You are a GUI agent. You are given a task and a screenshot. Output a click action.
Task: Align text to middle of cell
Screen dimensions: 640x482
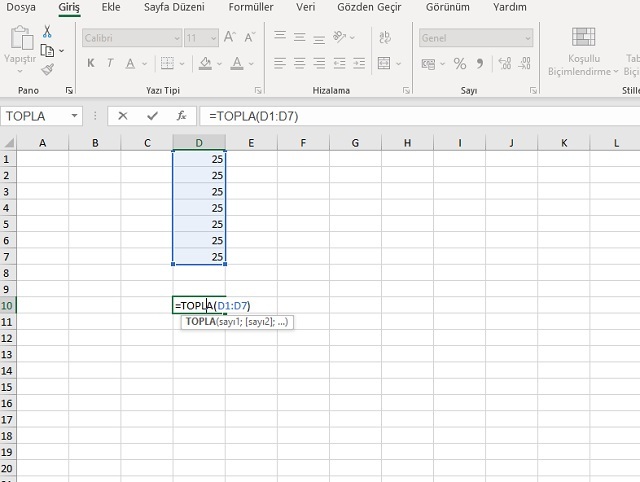(x=300, y=38)
